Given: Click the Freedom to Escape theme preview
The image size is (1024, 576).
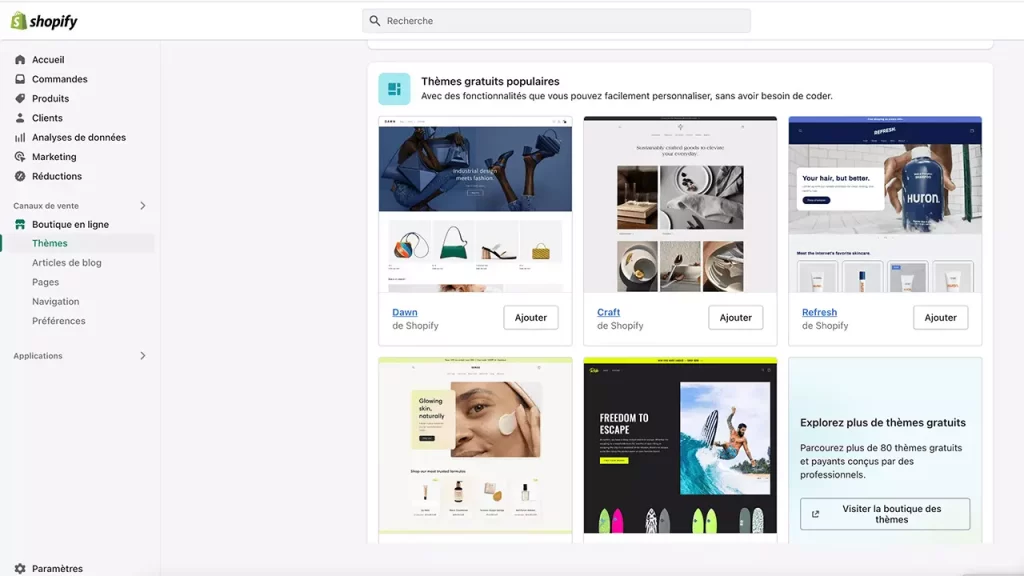Looking at the screenshot, I should click(680, 446).
